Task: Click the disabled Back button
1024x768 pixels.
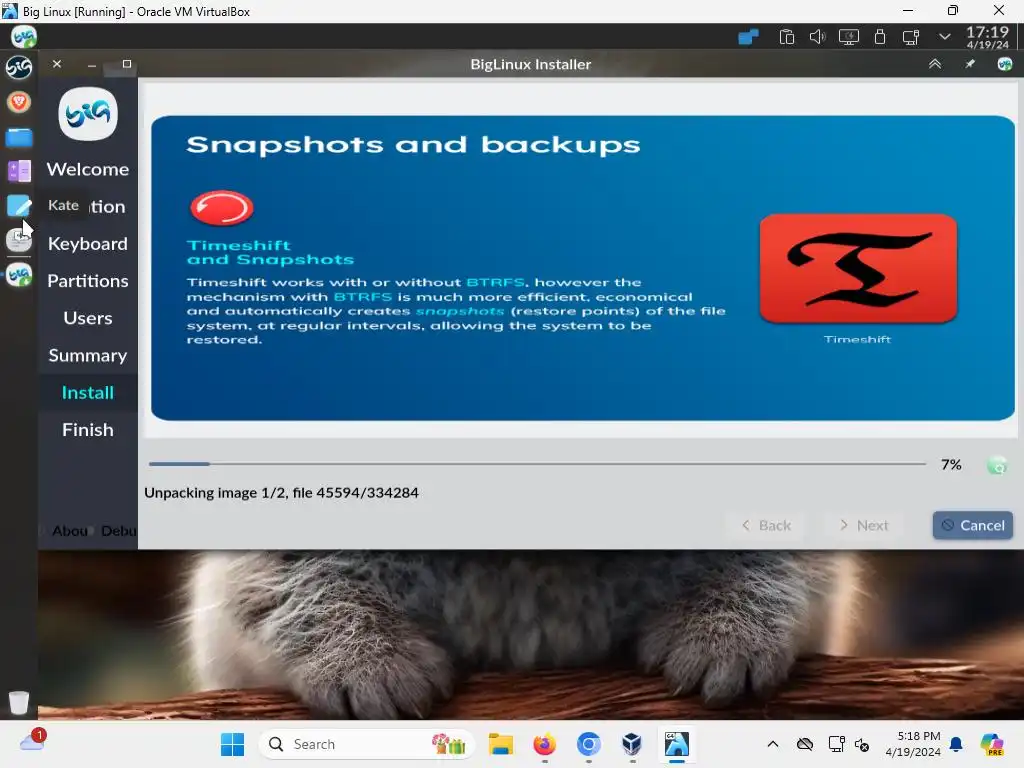Action: (x=766, y=525)
